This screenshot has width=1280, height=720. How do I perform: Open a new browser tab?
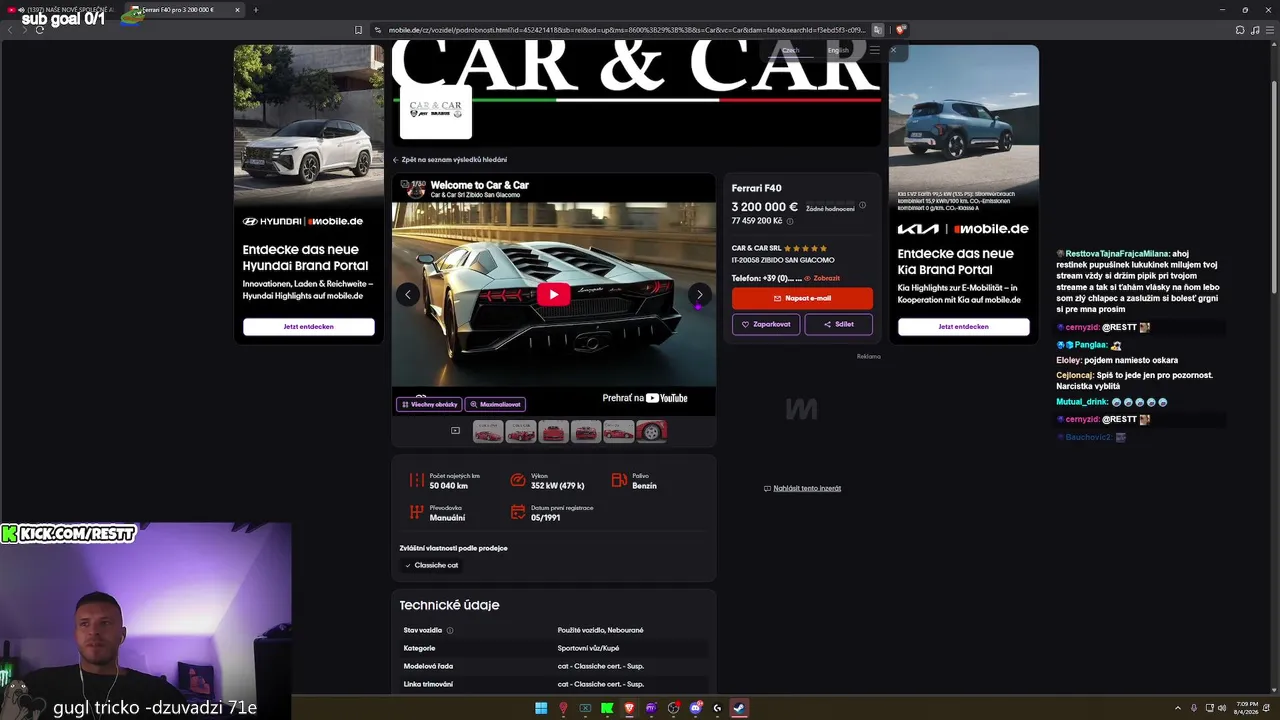click(x=256, y=10)
